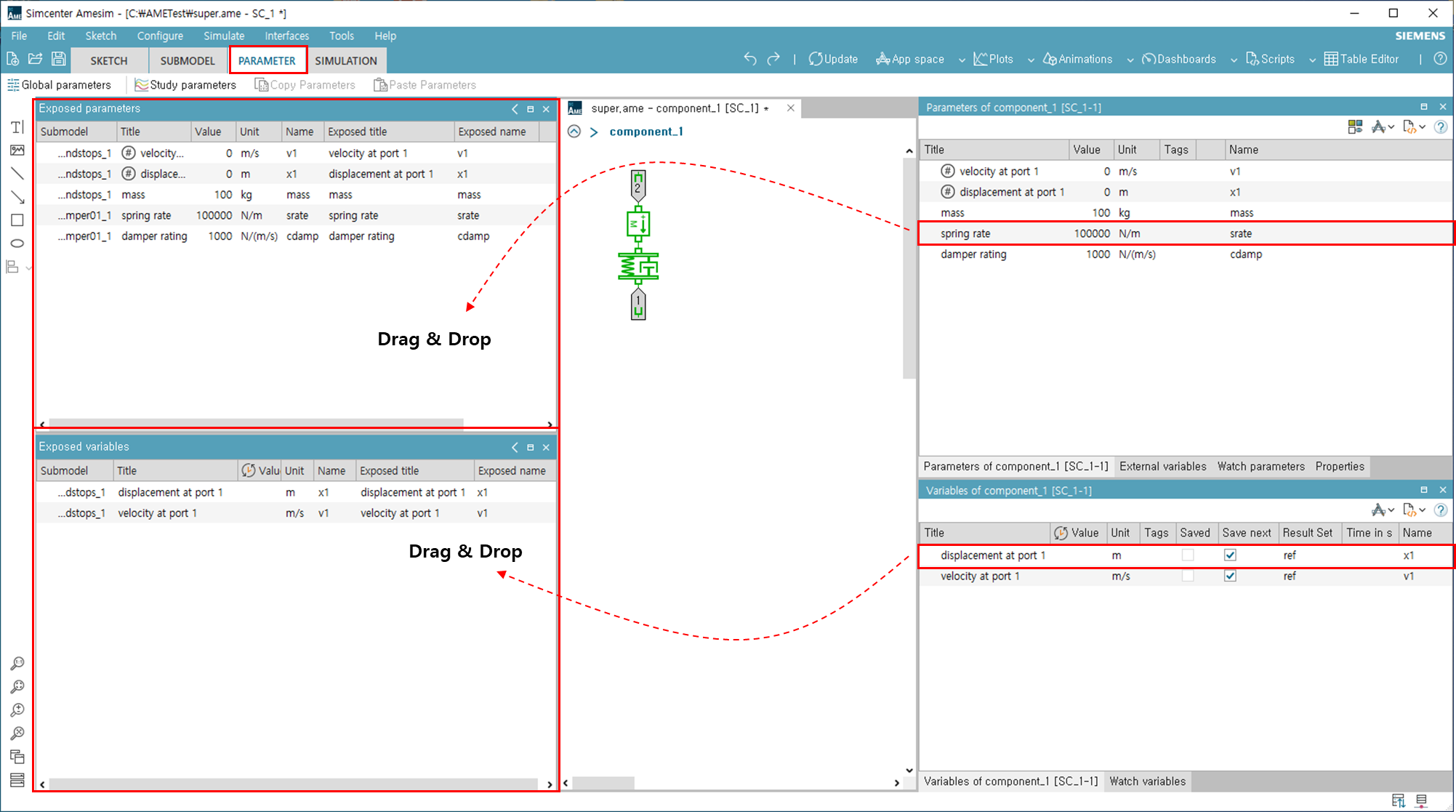This screenshot has width=1456, height=812.
Task: Click the Undo arrow
Action: [750, 59]
